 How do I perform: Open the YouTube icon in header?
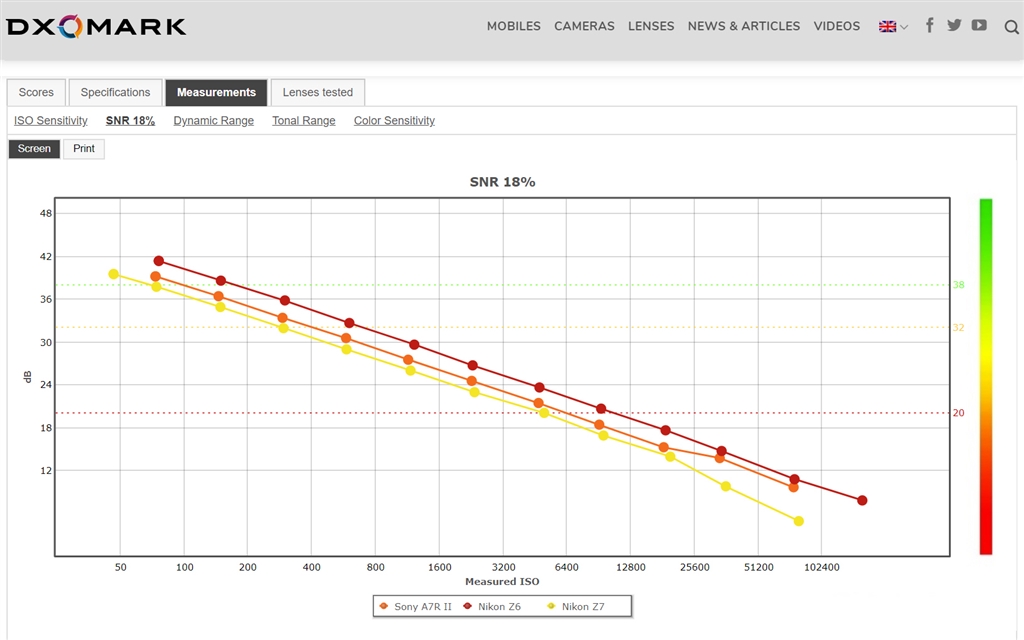click(979, 25)
